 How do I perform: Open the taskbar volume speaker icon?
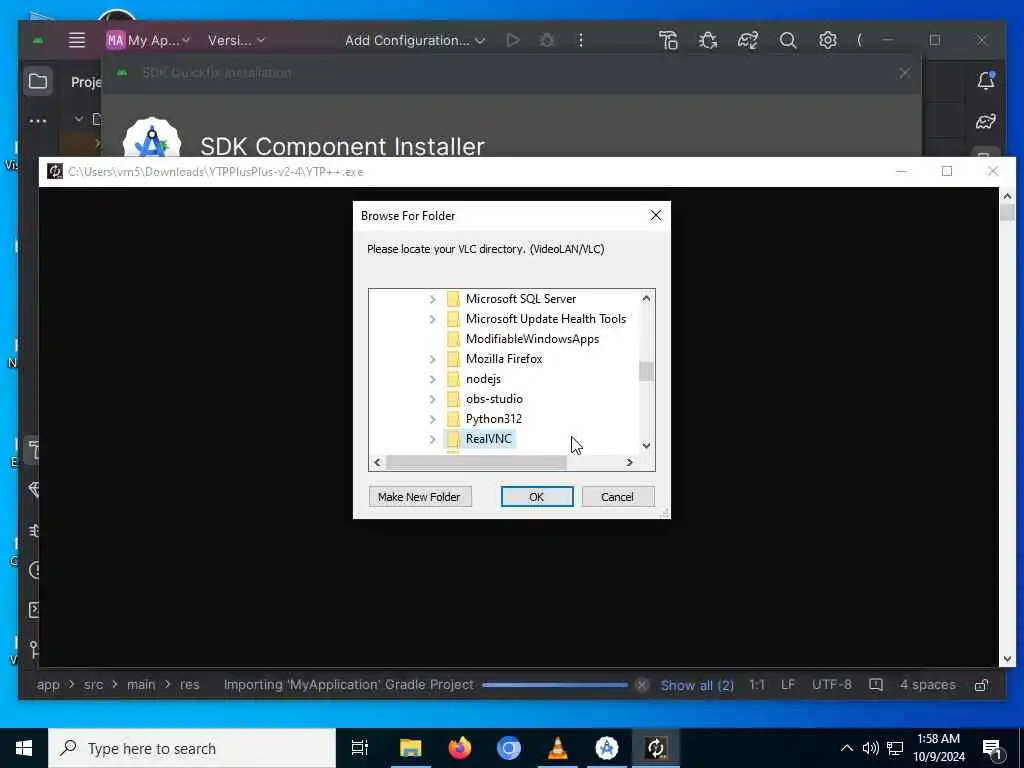tap(870, 748)
